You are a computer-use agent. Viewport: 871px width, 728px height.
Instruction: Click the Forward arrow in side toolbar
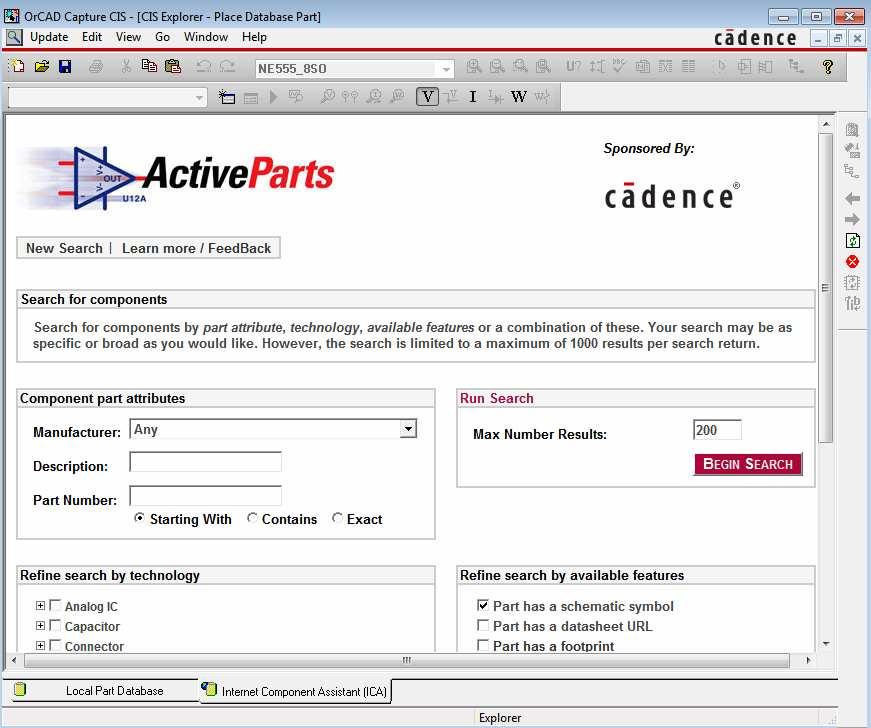(853, 220)
